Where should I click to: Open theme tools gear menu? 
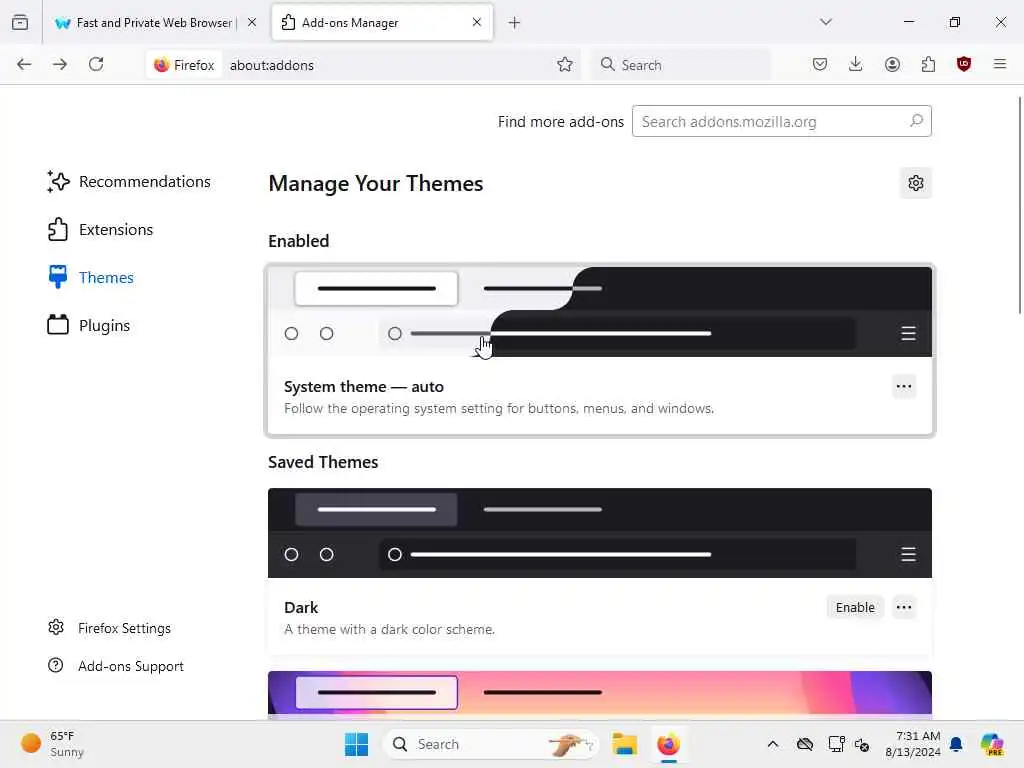coord(916,183)
